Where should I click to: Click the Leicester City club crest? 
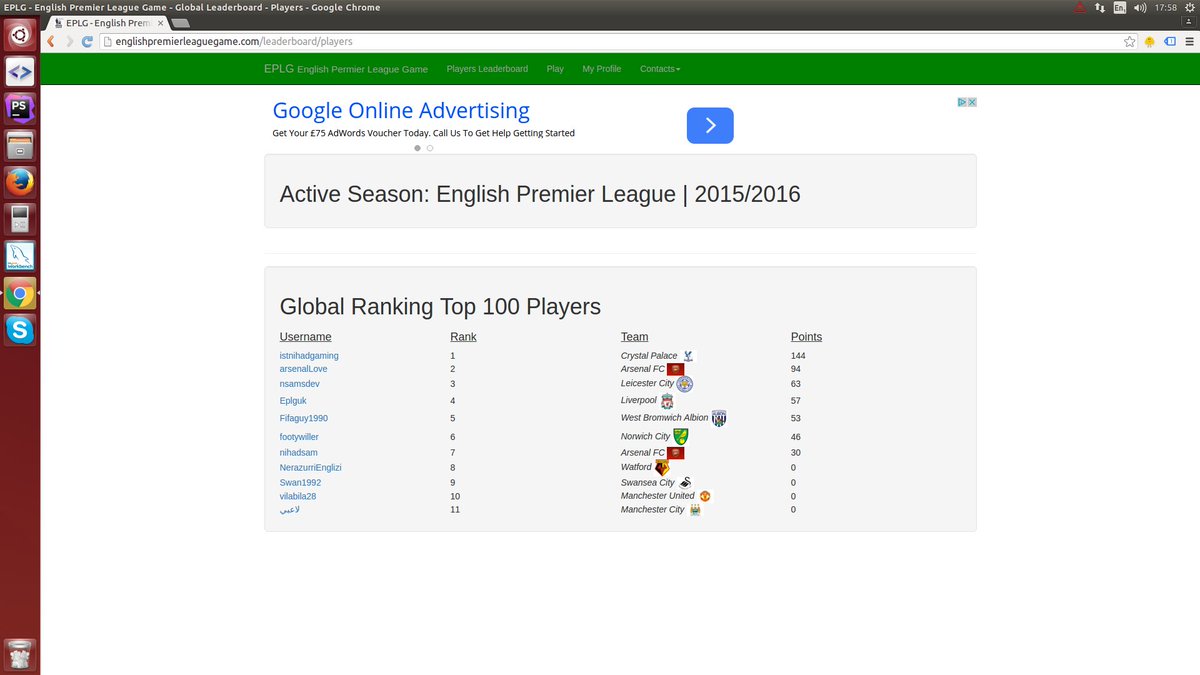pyautogui.click(x=684, y=384)
